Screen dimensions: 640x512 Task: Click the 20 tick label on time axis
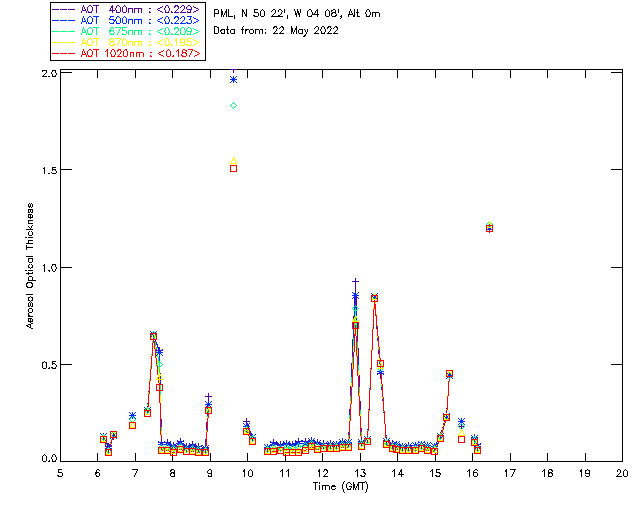622,472
